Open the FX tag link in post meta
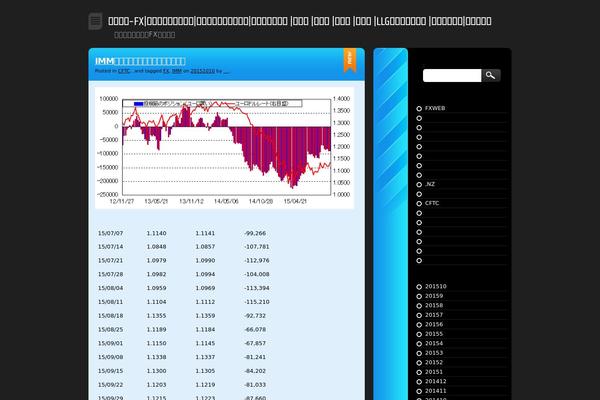The height and width of the screenshot is (400, 600). click(x=166, y=71)
